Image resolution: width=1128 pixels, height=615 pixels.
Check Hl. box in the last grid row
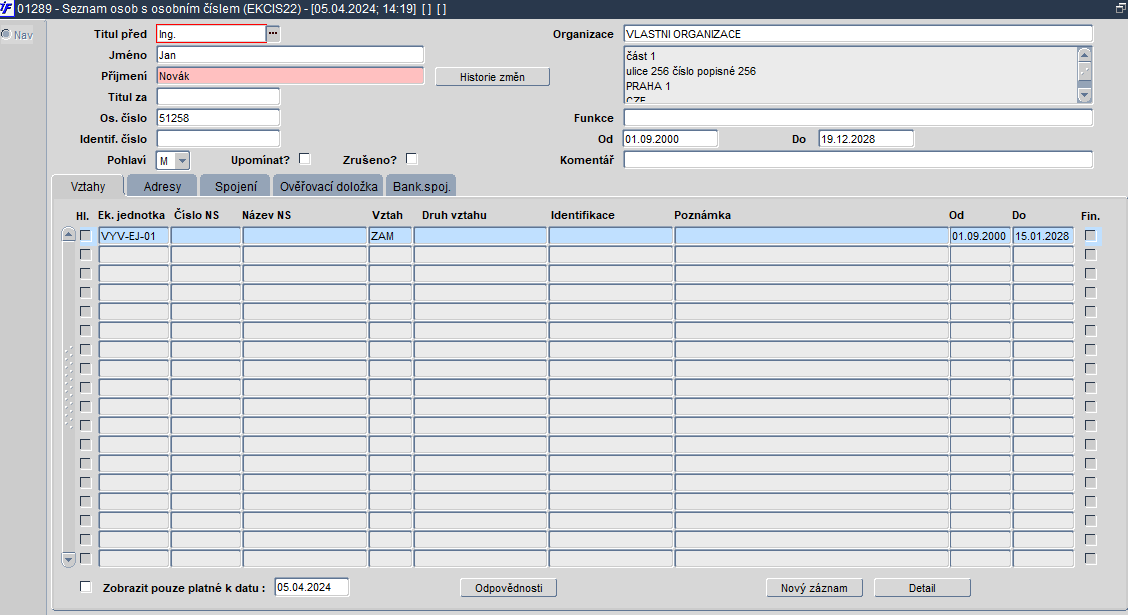pos(86,558)
